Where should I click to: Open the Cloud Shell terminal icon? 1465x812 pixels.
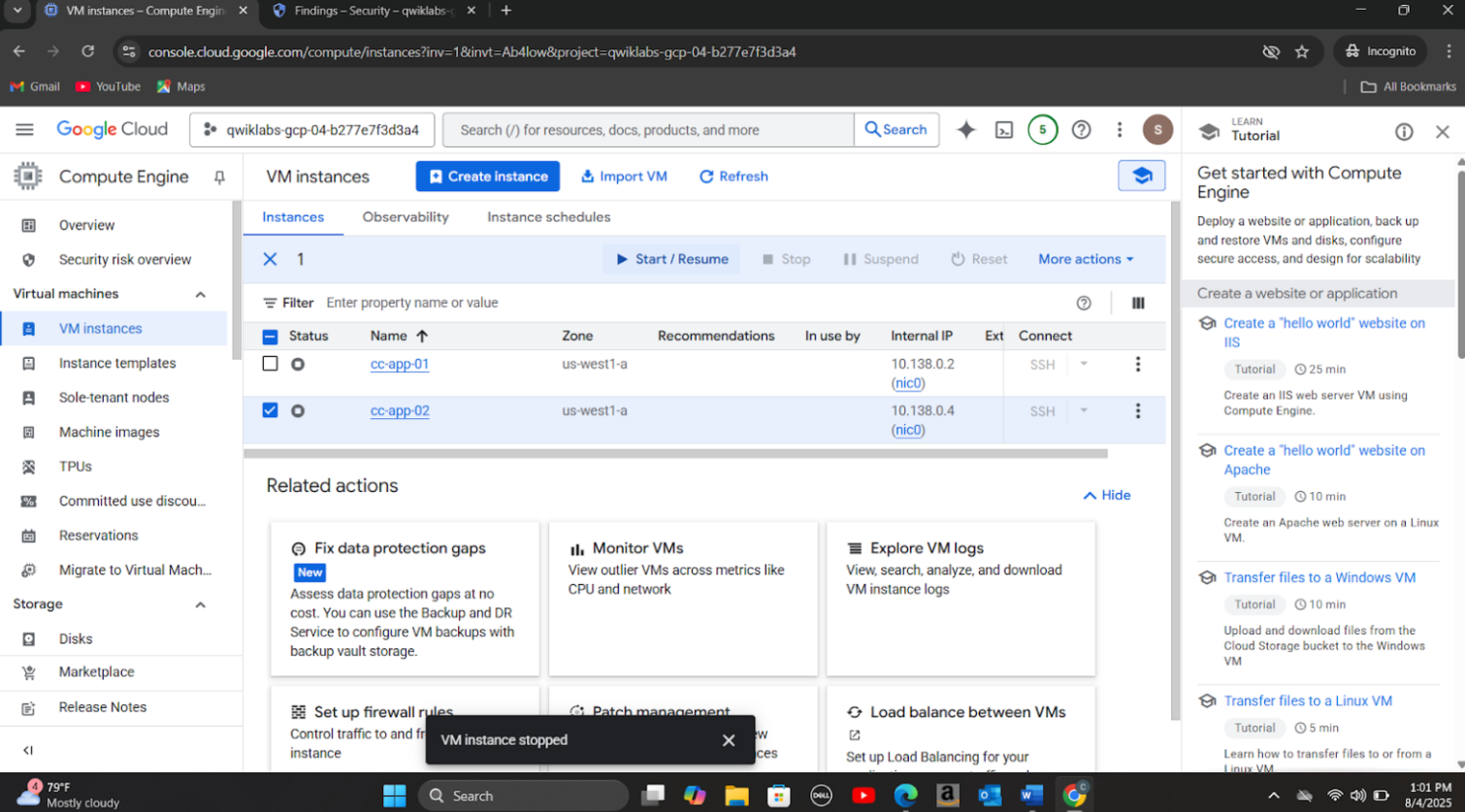pos(1004,130)
